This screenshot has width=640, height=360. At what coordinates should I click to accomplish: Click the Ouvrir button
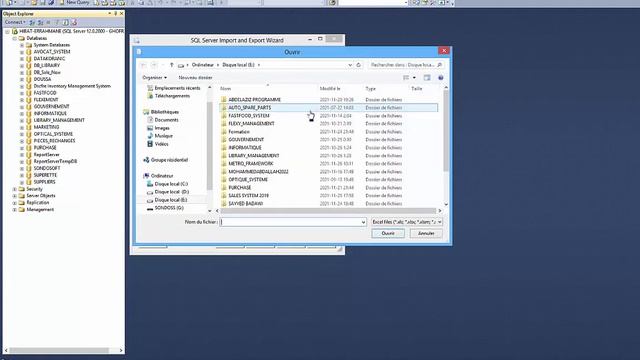pos(388,233)
